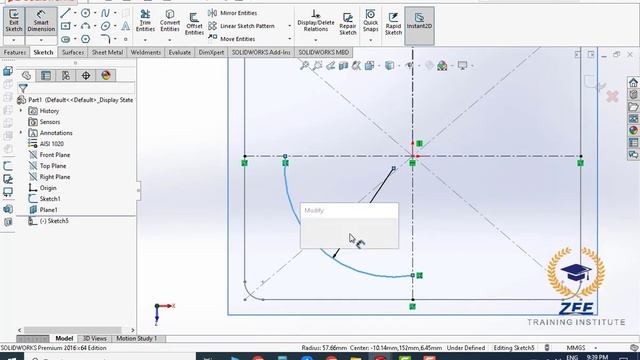Screen dimensions: 640x360
Task: Click the Convert Entities tool
Action: pos(170,21)
